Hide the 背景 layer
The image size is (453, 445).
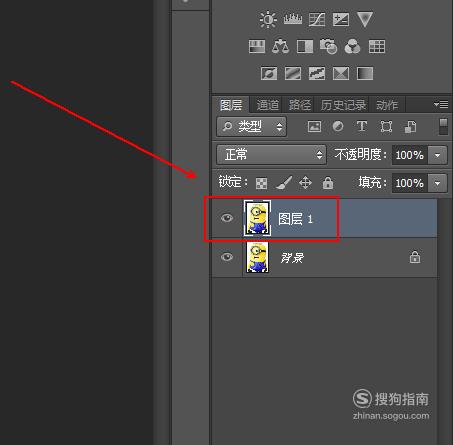pyautogui.click(x=227, y=257)
